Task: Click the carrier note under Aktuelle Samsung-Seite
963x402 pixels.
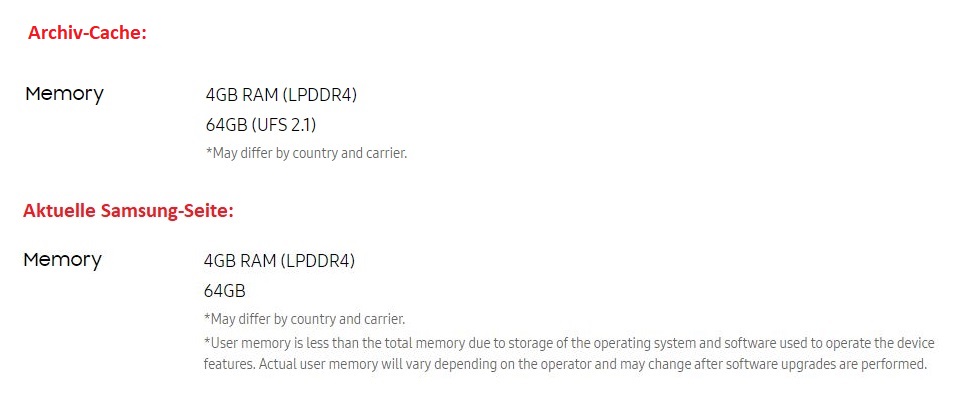Action: click(x=304, y=319)
